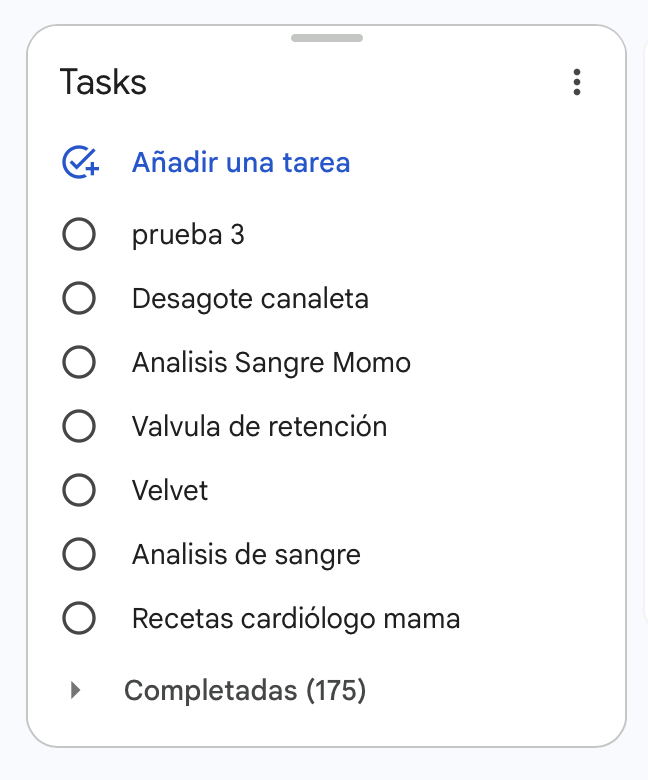Image resolution: width=648 pixels, height=780 pixels.
Task: Check off 'Analisis Sangre Momo' task
Action: tap(79, 363)
